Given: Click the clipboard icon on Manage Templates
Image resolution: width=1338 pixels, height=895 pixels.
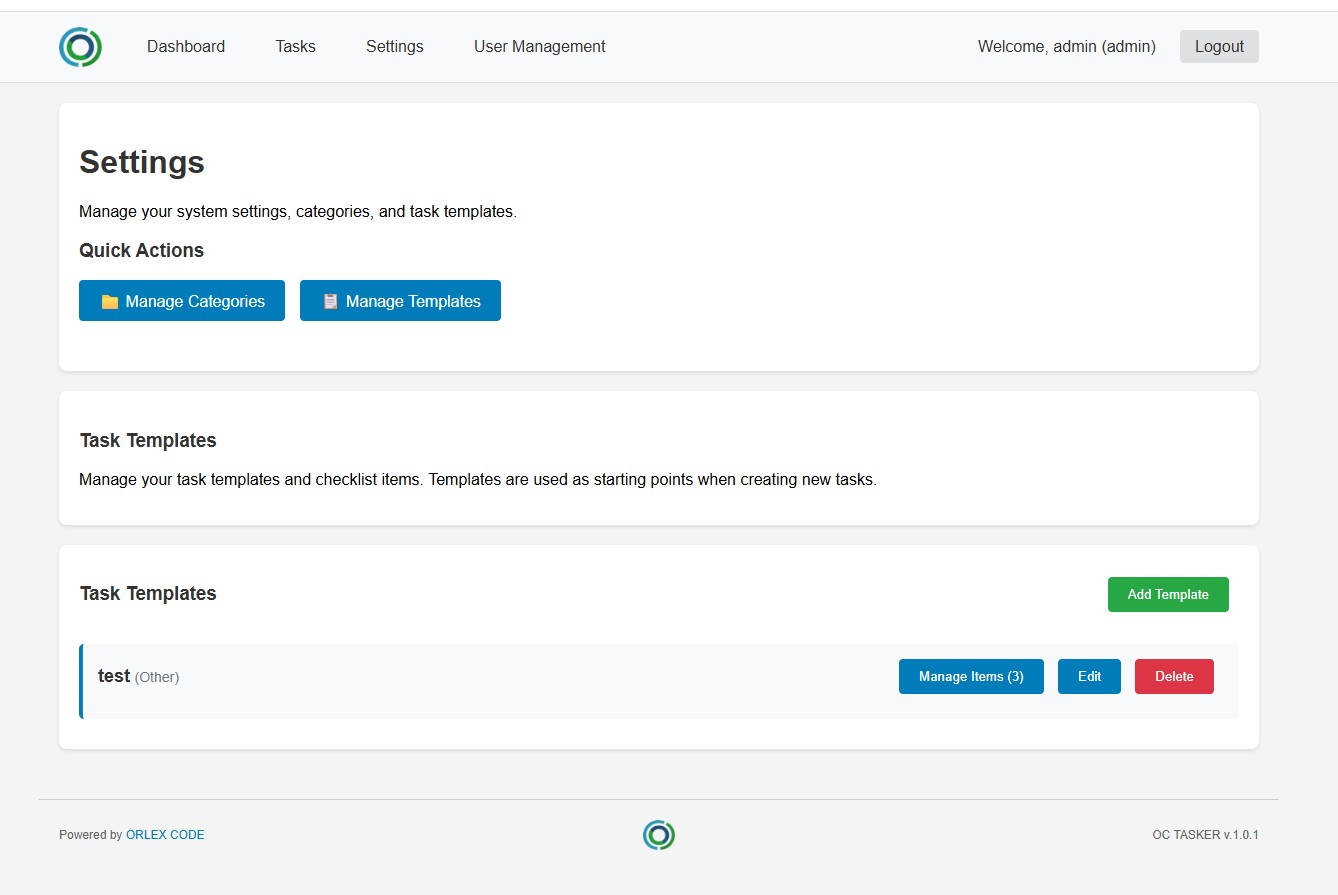Looking at the screenshot, I should pos(330,301).
